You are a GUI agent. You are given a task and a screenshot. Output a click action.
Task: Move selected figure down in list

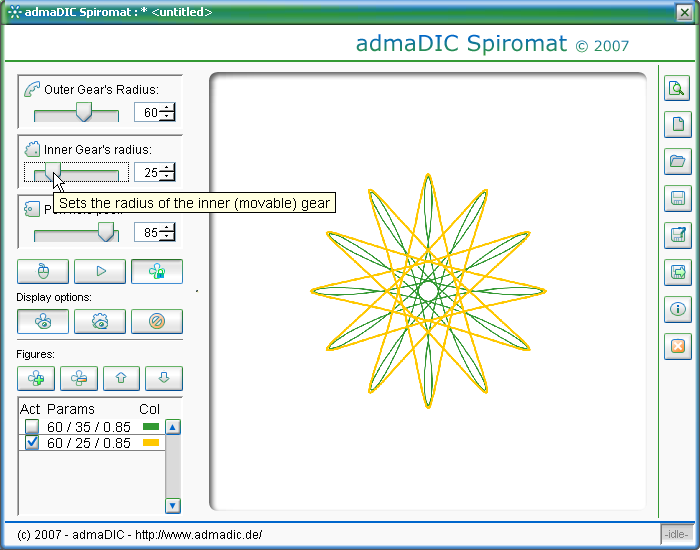164,378
